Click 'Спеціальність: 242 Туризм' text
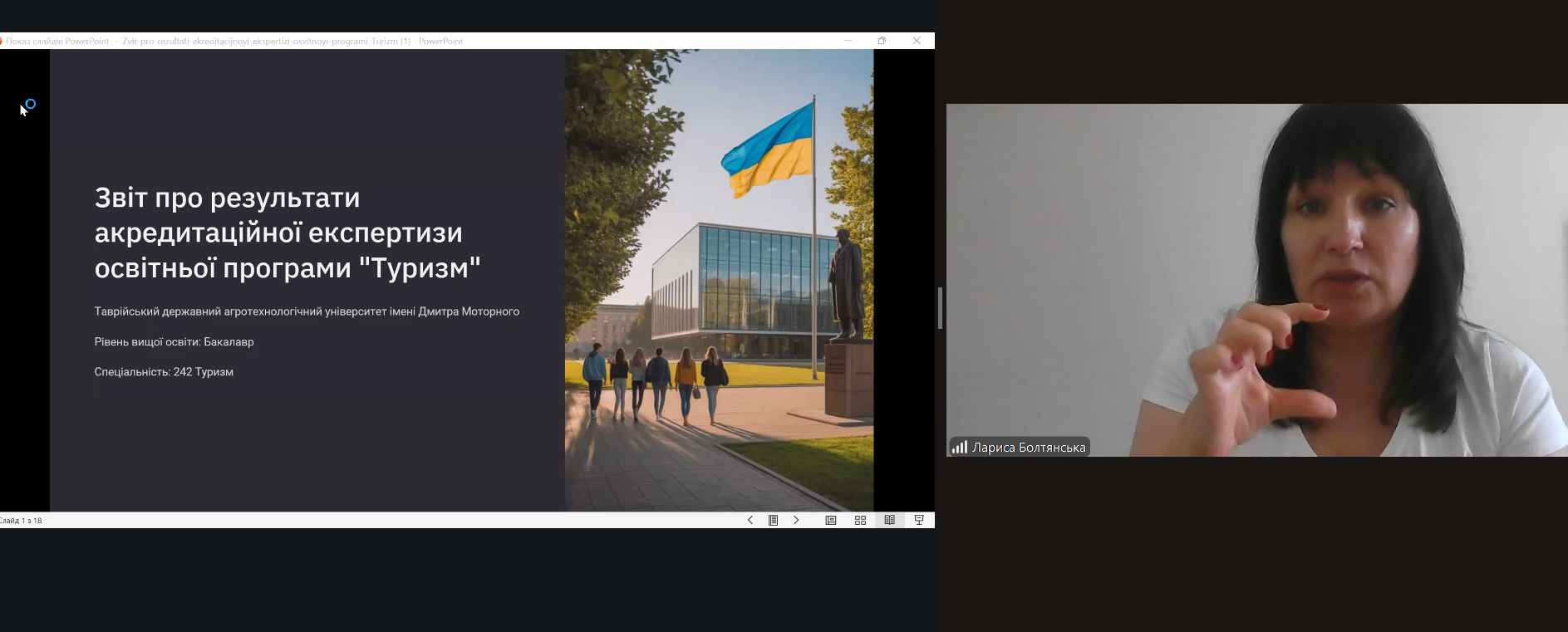 point(164,371)
